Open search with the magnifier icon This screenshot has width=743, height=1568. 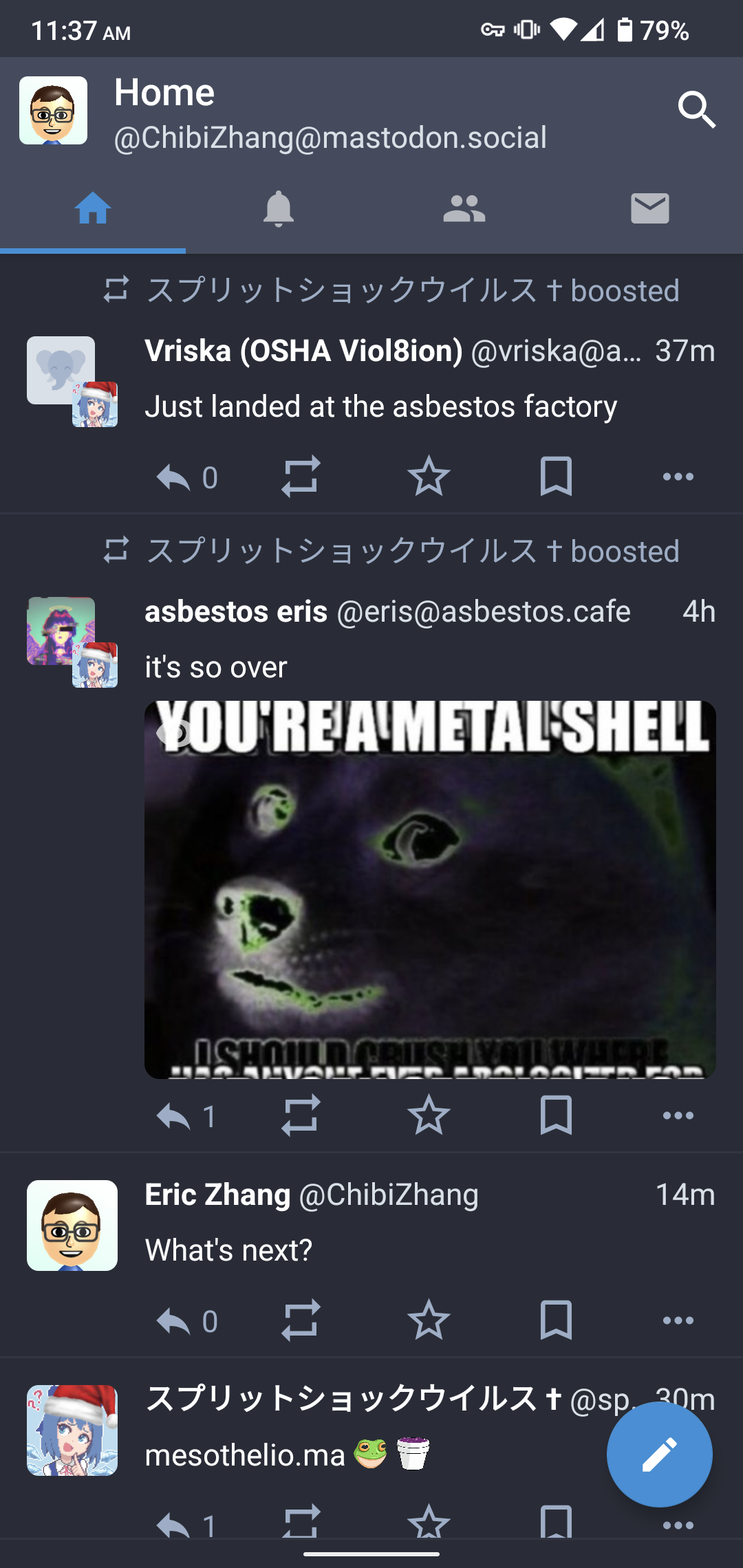696,110
